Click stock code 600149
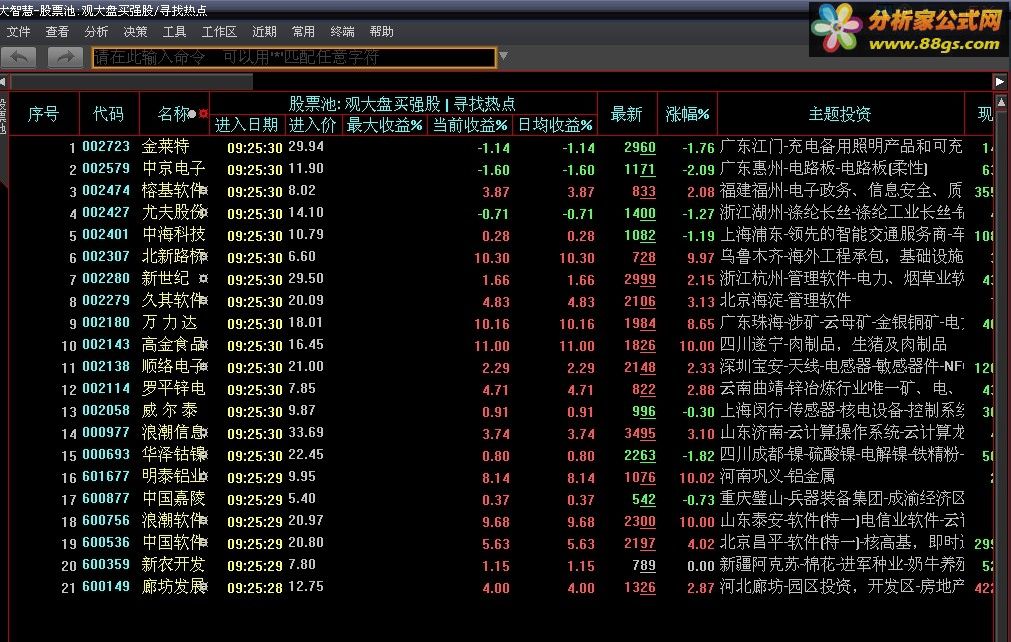Screen dimensions: 1011x642 tap(106, 586)
